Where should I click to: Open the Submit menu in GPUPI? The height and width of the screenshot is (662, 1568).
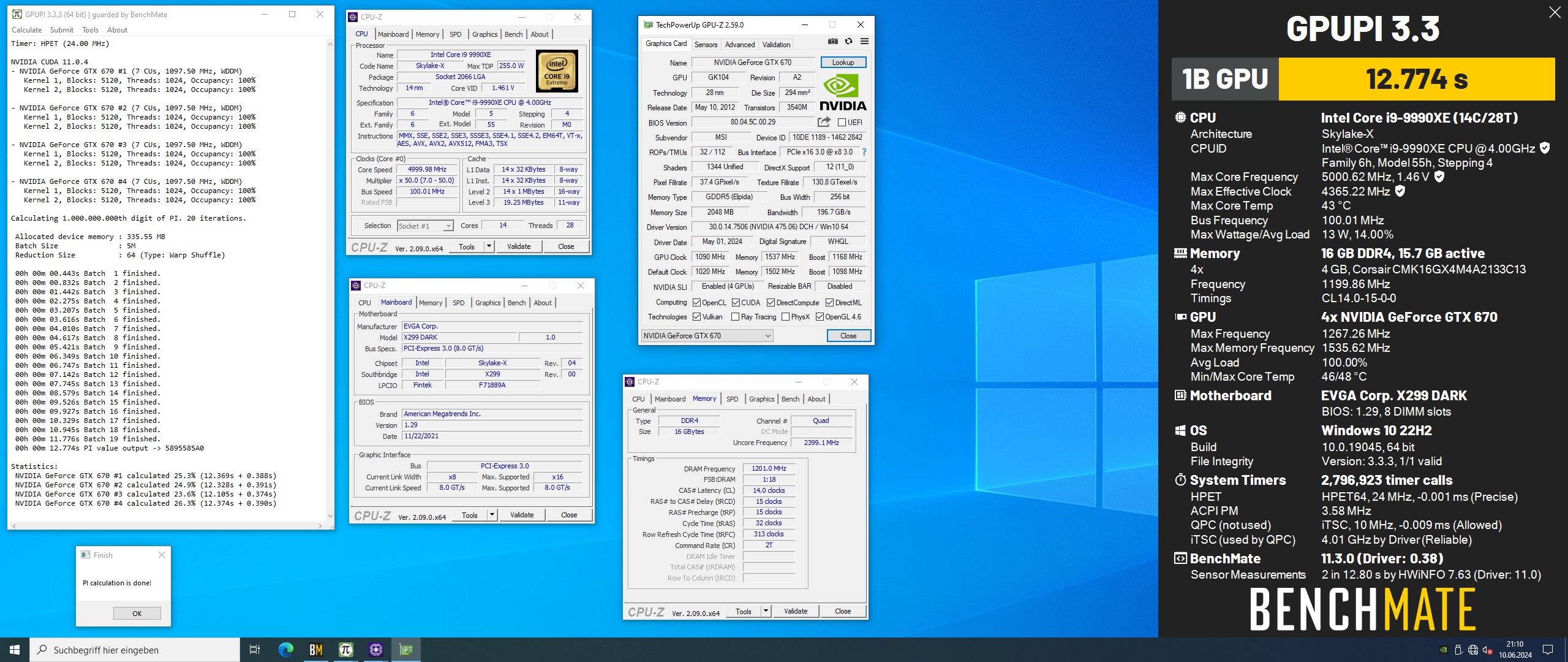click(62, 29)
